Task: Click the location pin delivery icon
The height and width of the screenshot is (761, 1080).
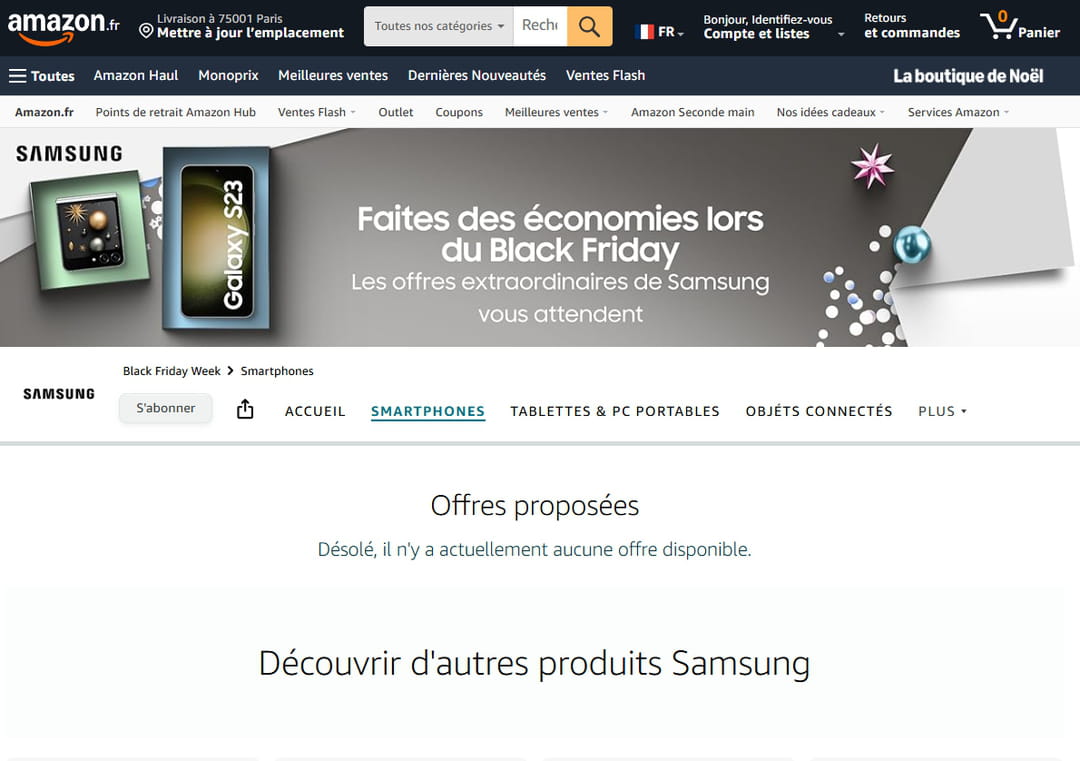Action: point(146,30)
